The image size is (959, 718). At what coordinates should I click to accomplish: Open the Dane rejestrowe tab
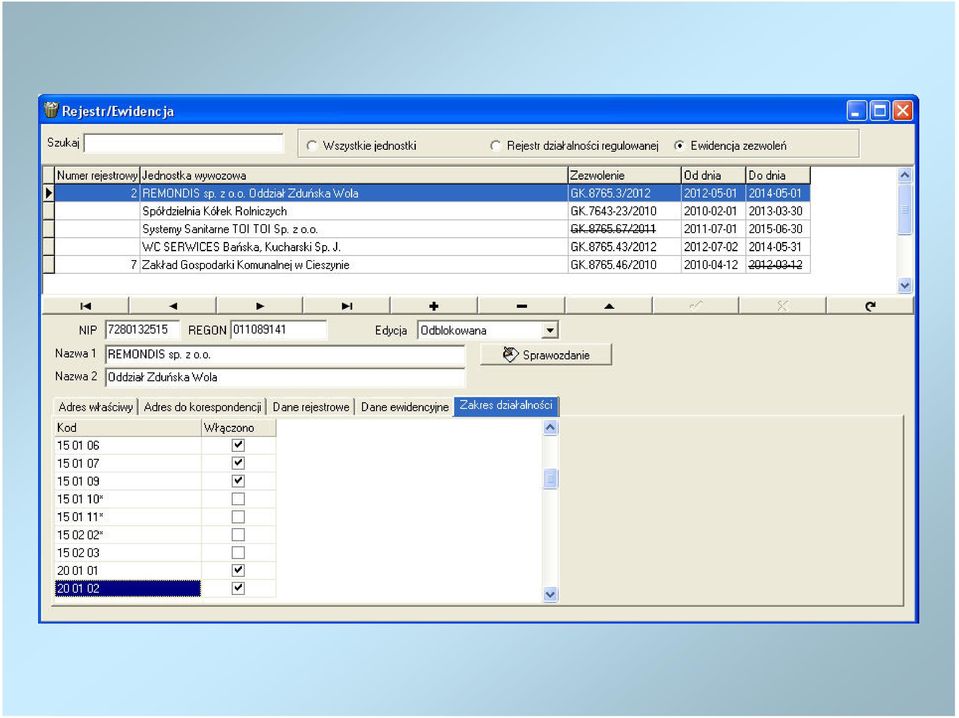tap(311, 407)
